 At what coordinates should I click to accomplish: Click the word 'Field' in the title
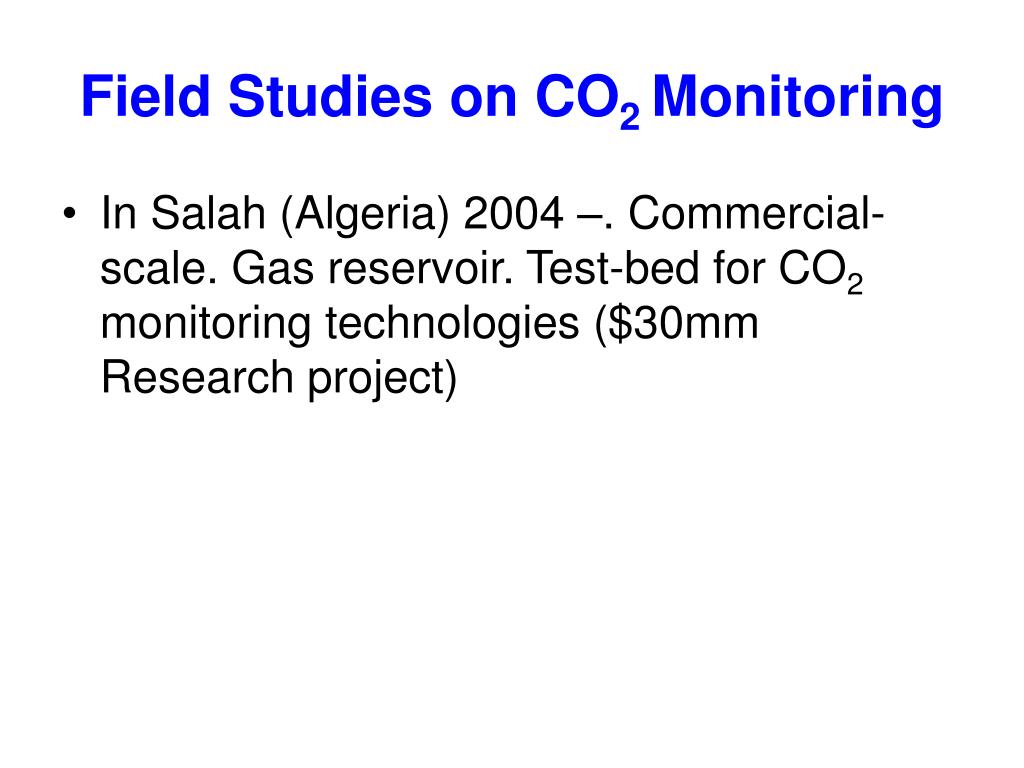coord(145,96)
